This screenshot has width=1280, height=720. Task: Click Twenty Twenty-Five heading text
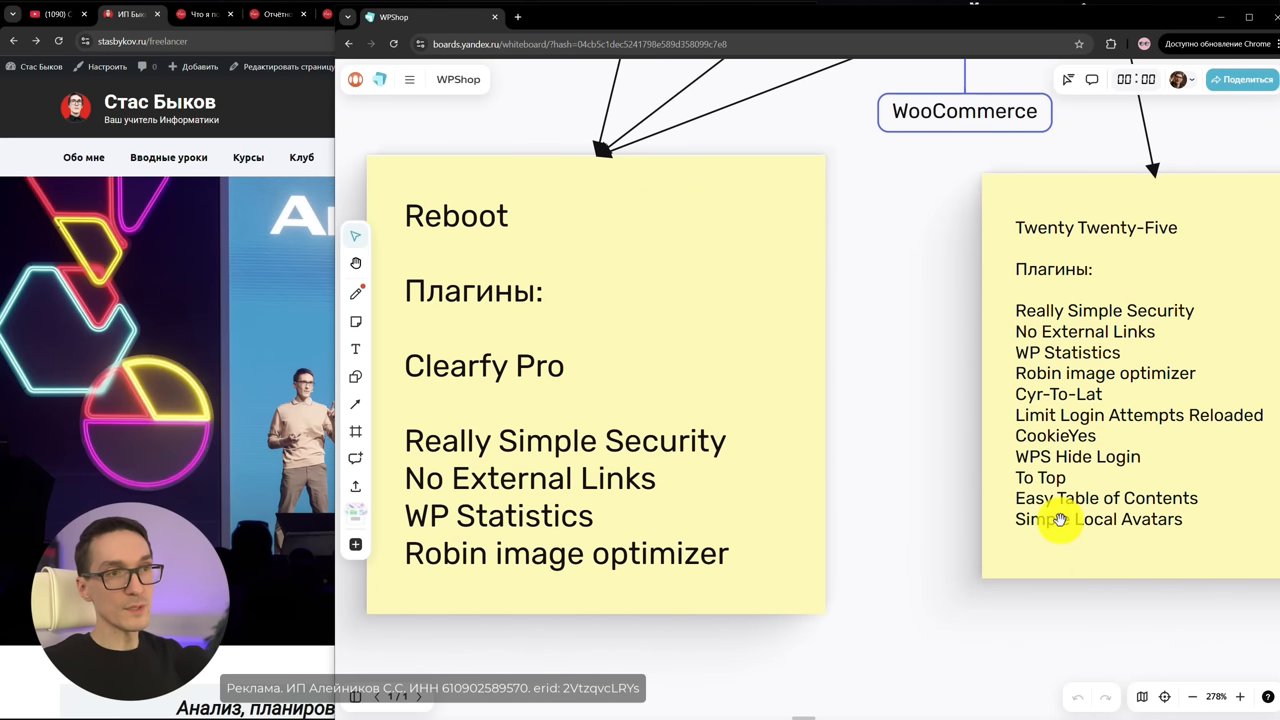[x=1096, y=228]
